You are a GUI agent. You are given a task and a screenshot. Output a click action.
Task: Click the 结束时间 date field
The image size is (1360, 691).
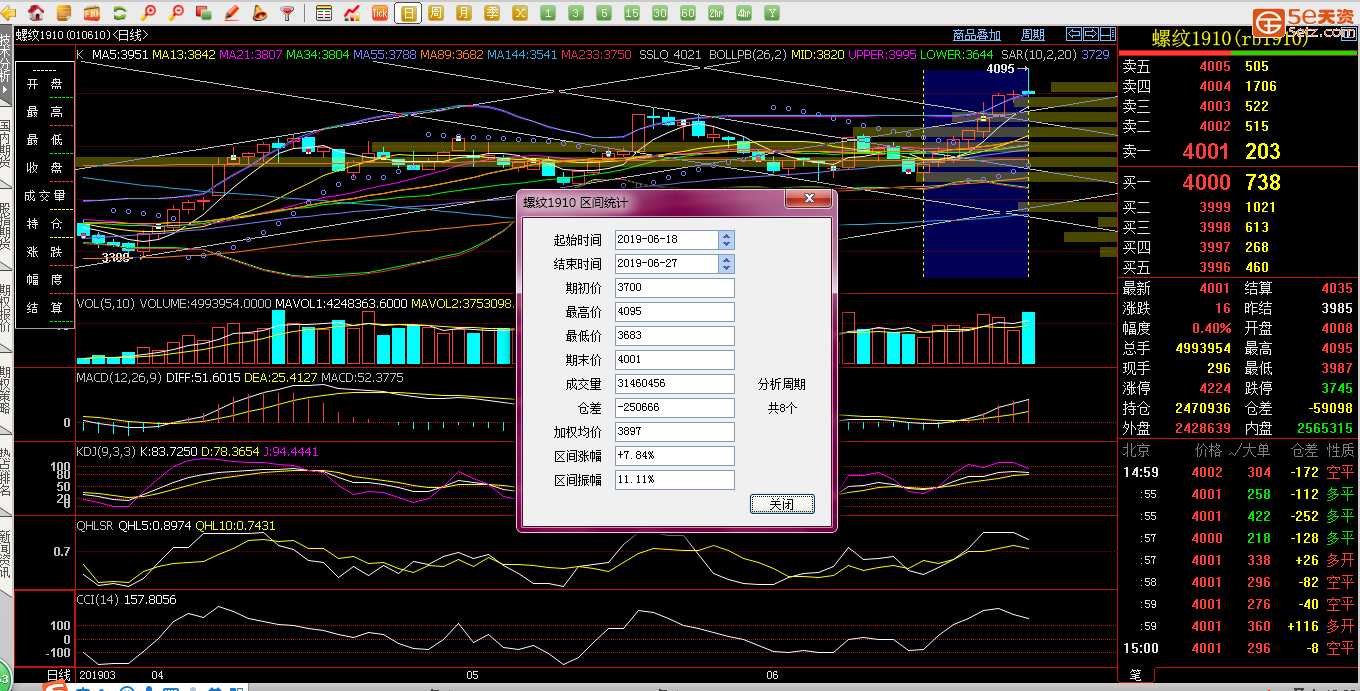coord(666,264)
